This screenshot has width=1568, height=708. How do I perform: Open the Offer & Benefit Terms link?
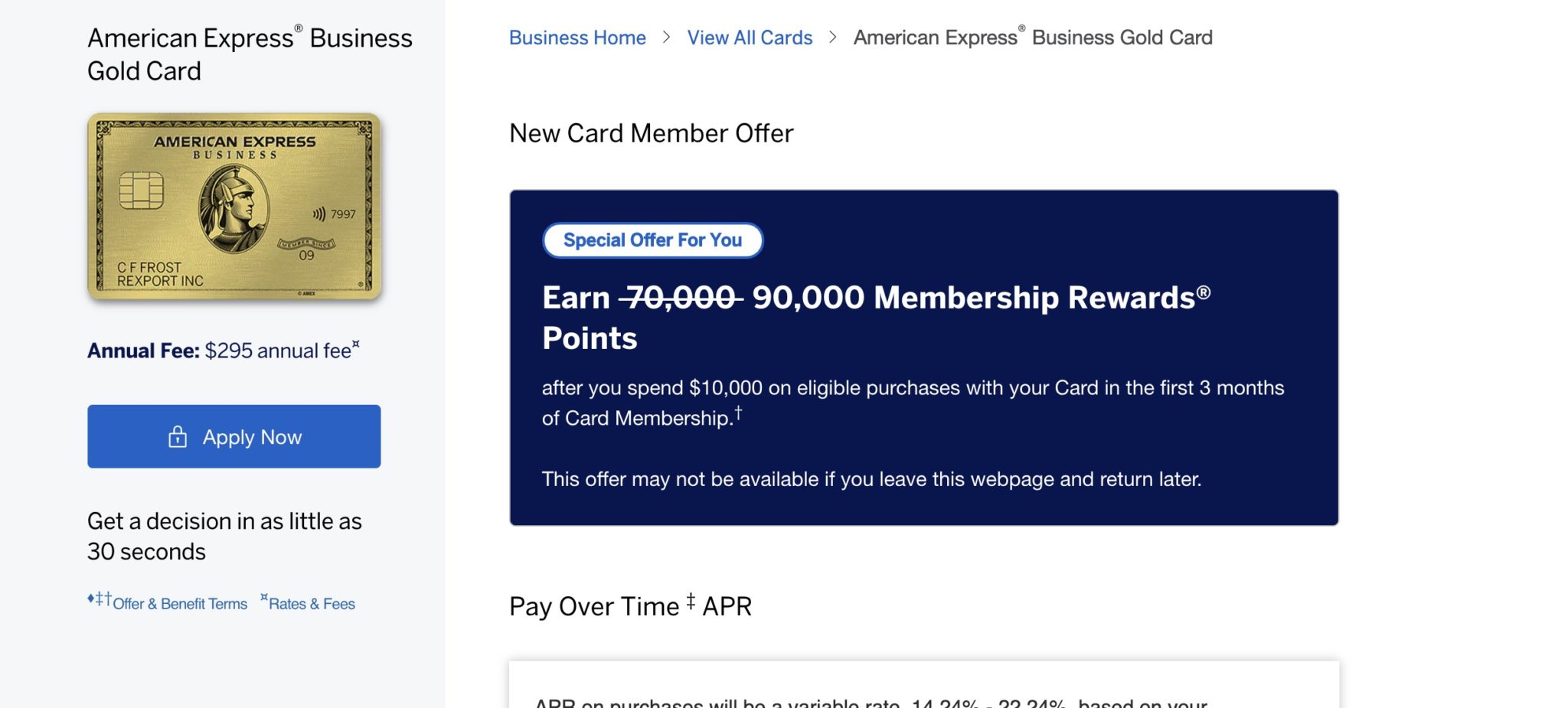[x=178, y=604]
